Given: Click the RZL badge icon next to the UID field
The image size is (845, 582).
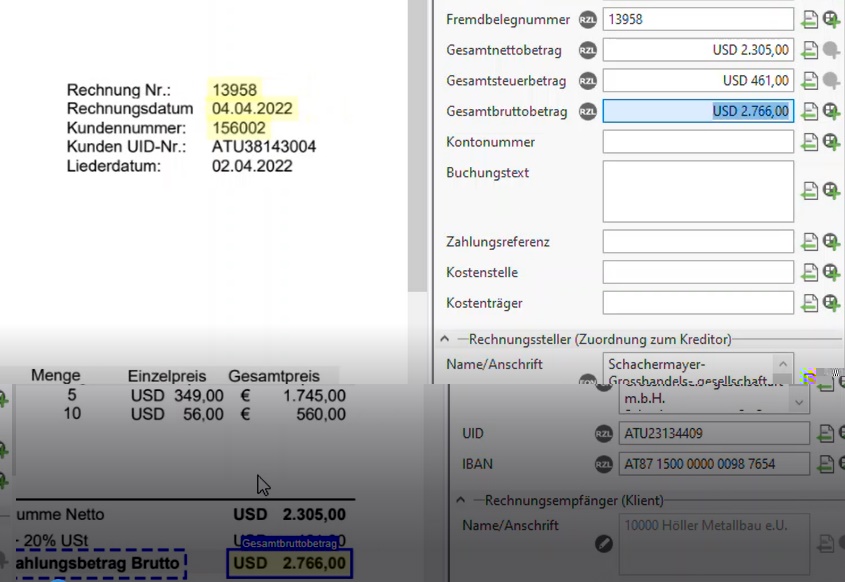Looking at the screenshot, I should [x=602, y=433].
